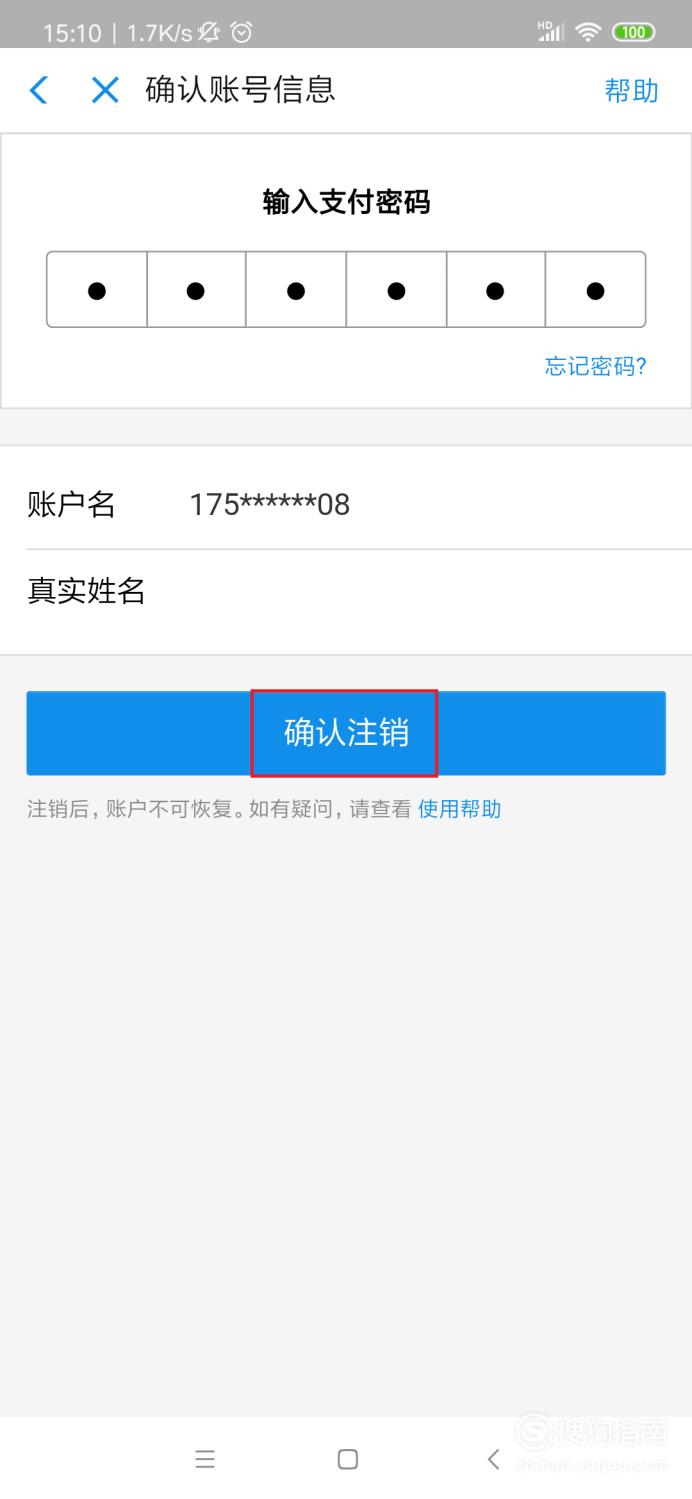Tap the fourth password digit box
The width and height of the screenshot is (692, 1499).
coord(396,290)
